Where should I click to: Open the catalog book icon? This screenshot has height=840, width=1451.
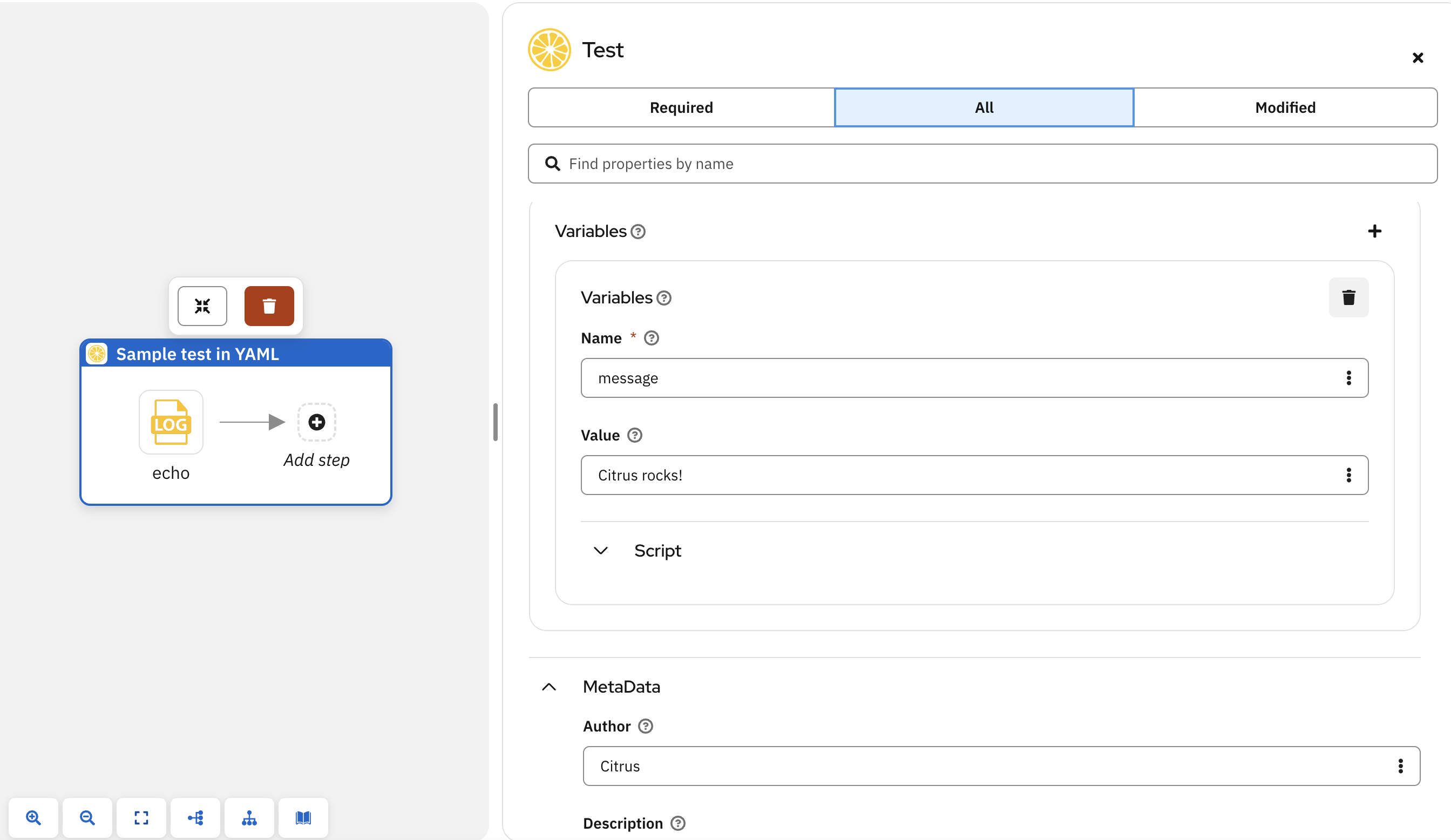click(x=303, y=817)
